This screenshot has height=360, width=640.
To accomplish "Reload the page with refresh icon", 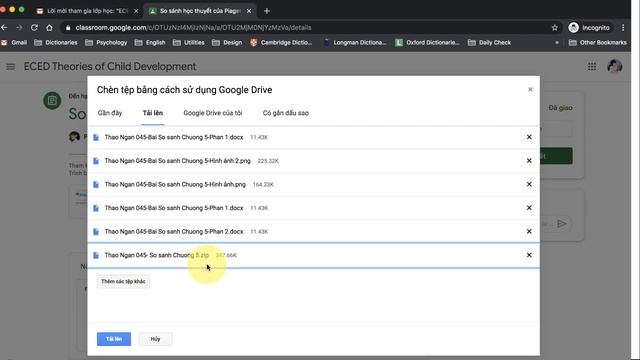I will coord(34,28).
